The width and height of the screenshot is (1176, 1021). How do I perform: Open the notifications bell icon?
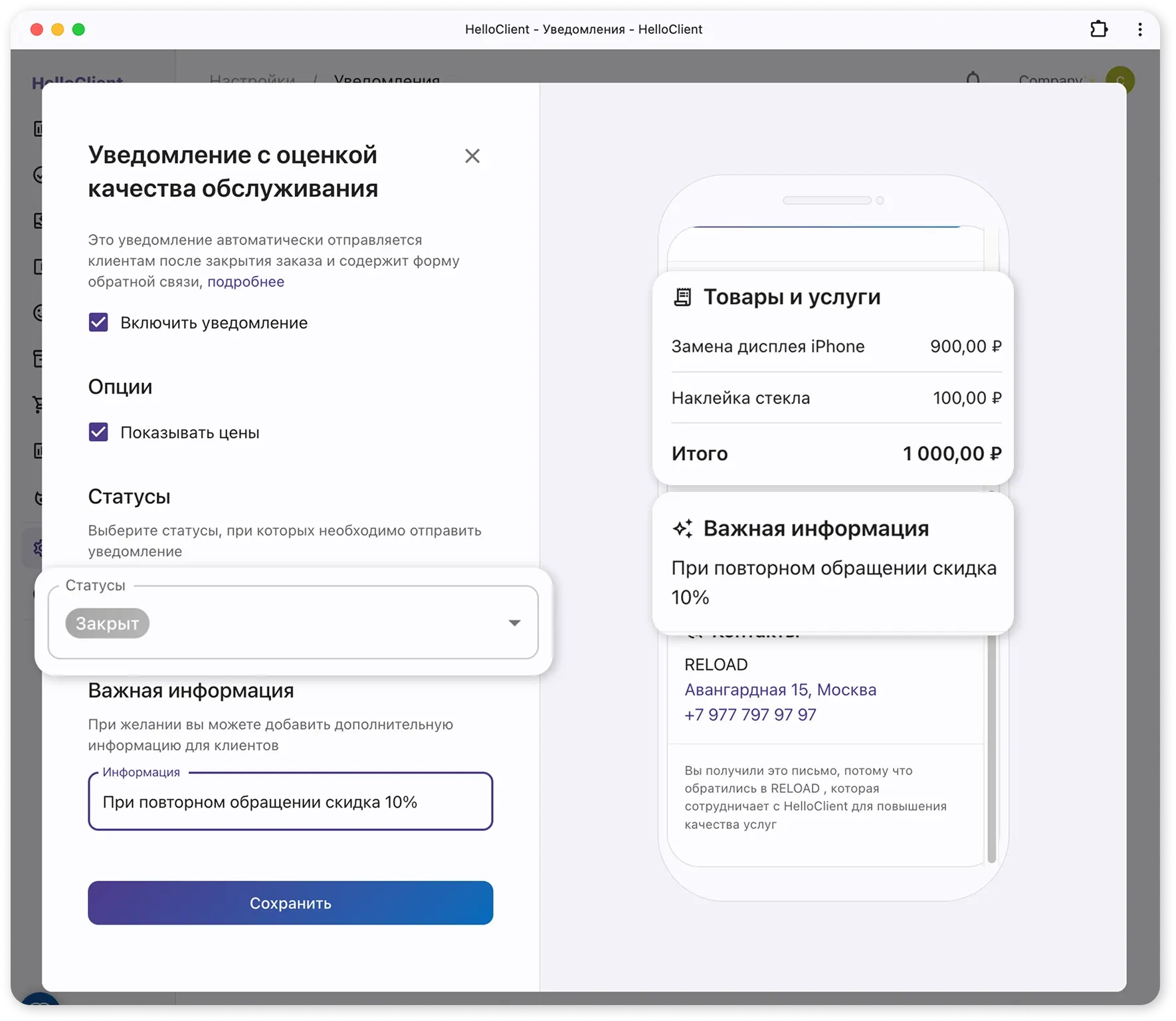[973, 80]
